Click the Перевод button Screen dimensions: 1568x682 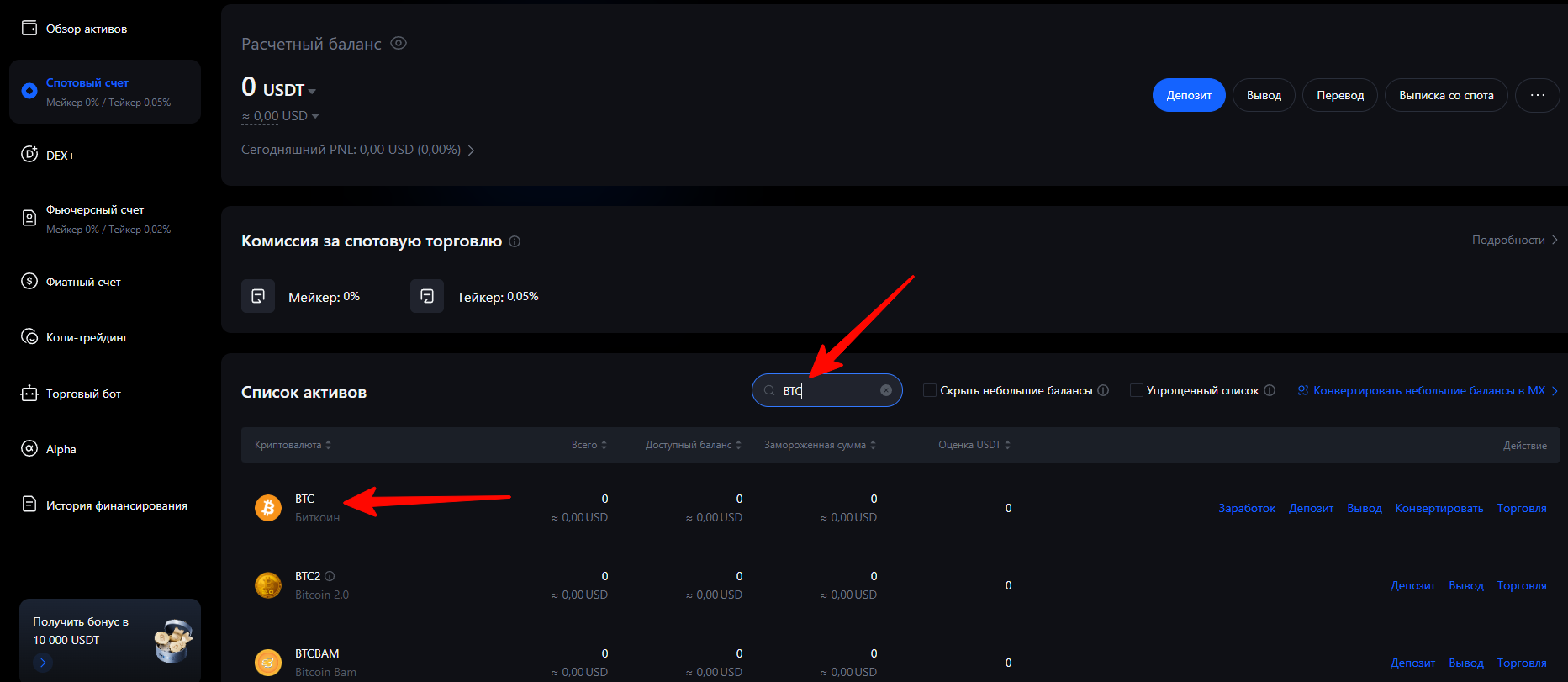click(x=1340, y=95)
